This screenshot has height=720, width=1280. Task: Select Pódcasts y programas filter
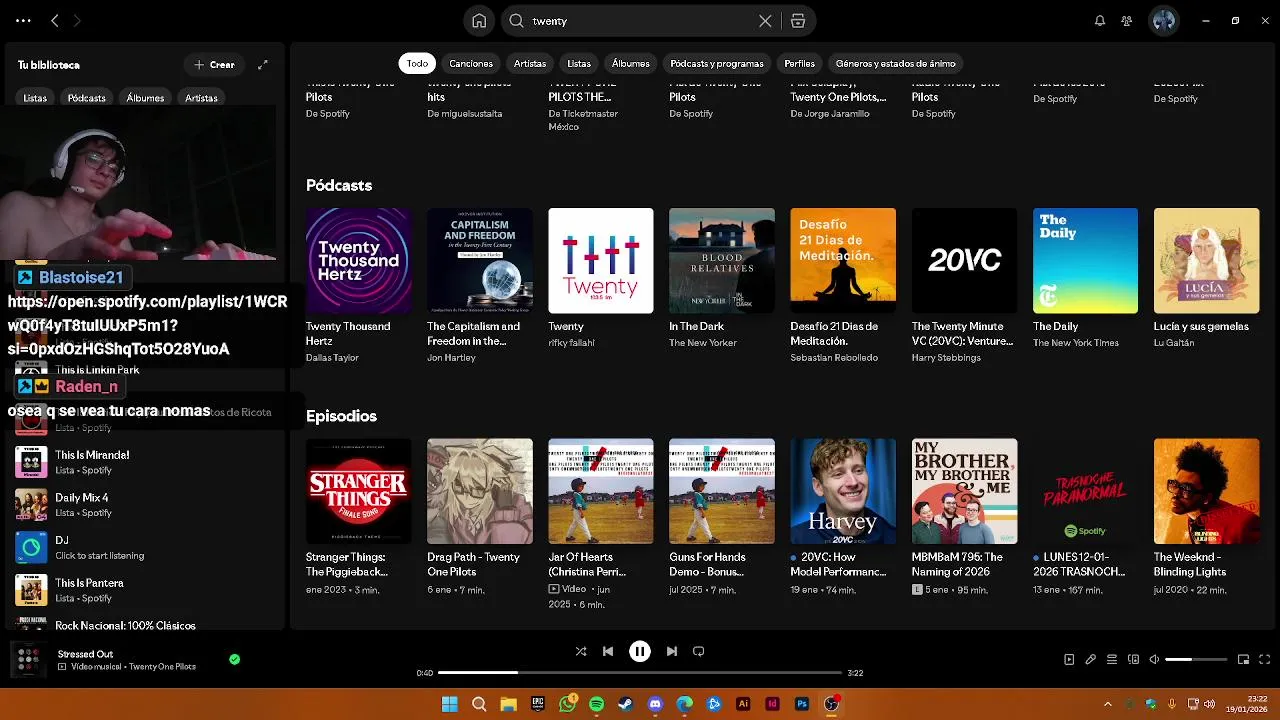(x=717, y=63)
